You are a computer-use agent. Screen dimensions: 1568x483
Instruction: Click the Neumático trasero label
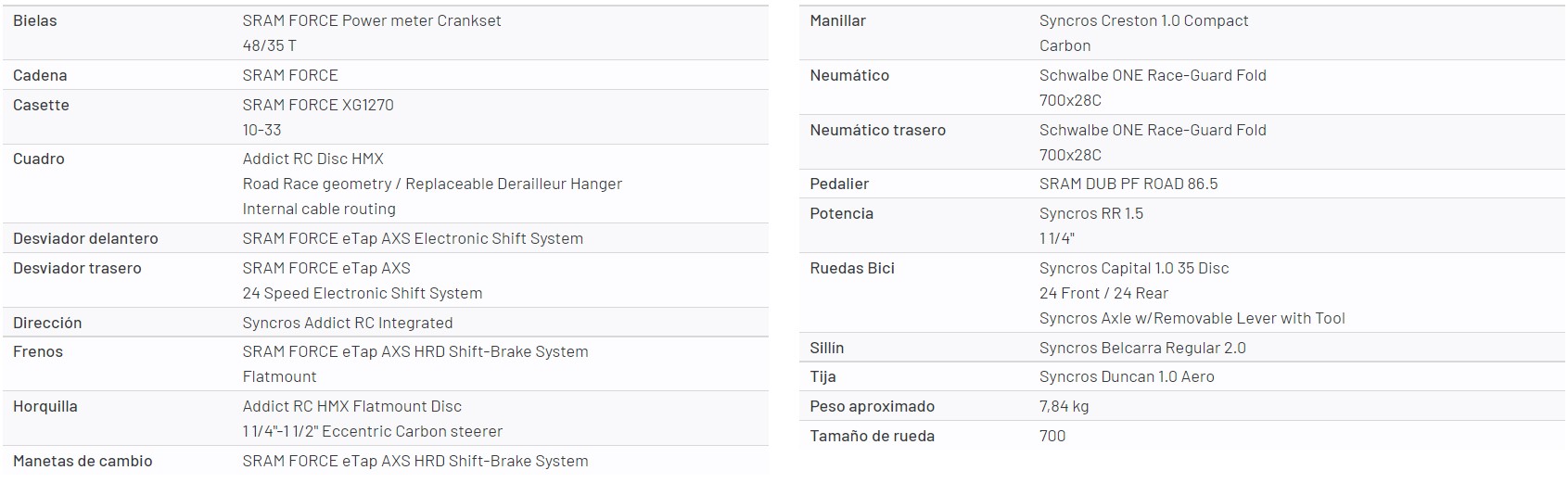coord(877,130)
